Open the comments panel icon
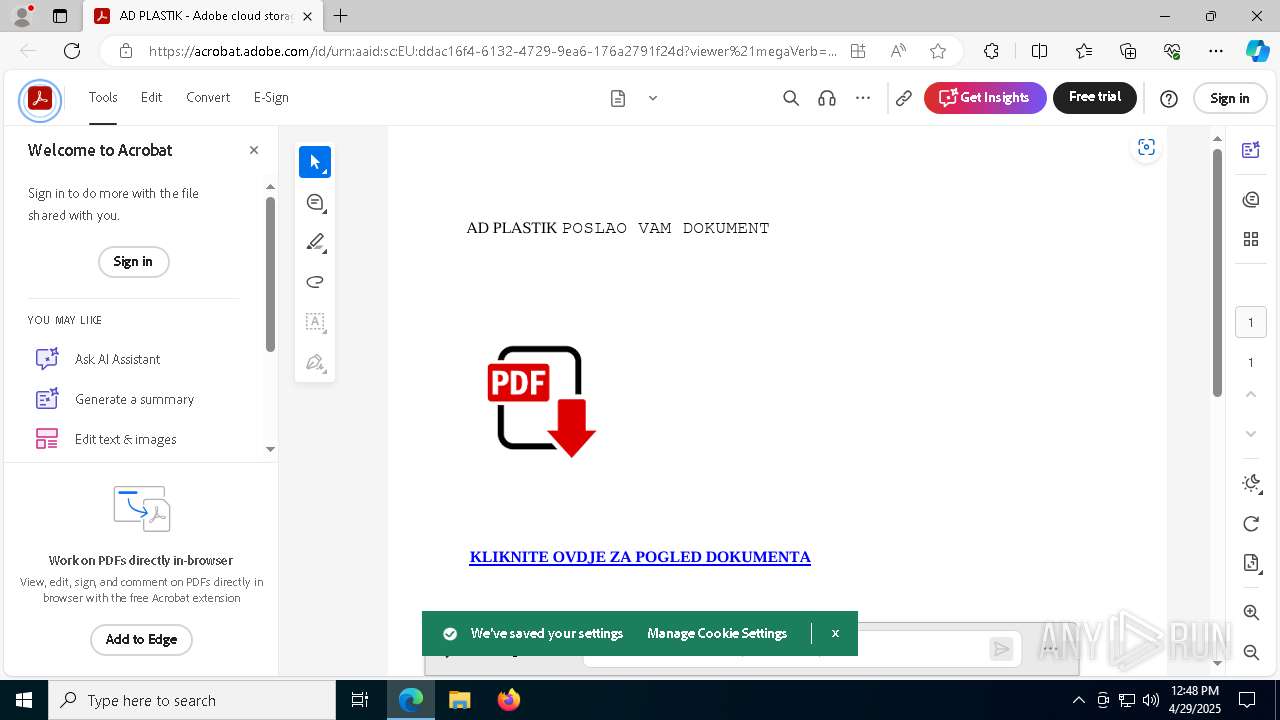This screenshot has width=1280, height=720. point(1251,200)
